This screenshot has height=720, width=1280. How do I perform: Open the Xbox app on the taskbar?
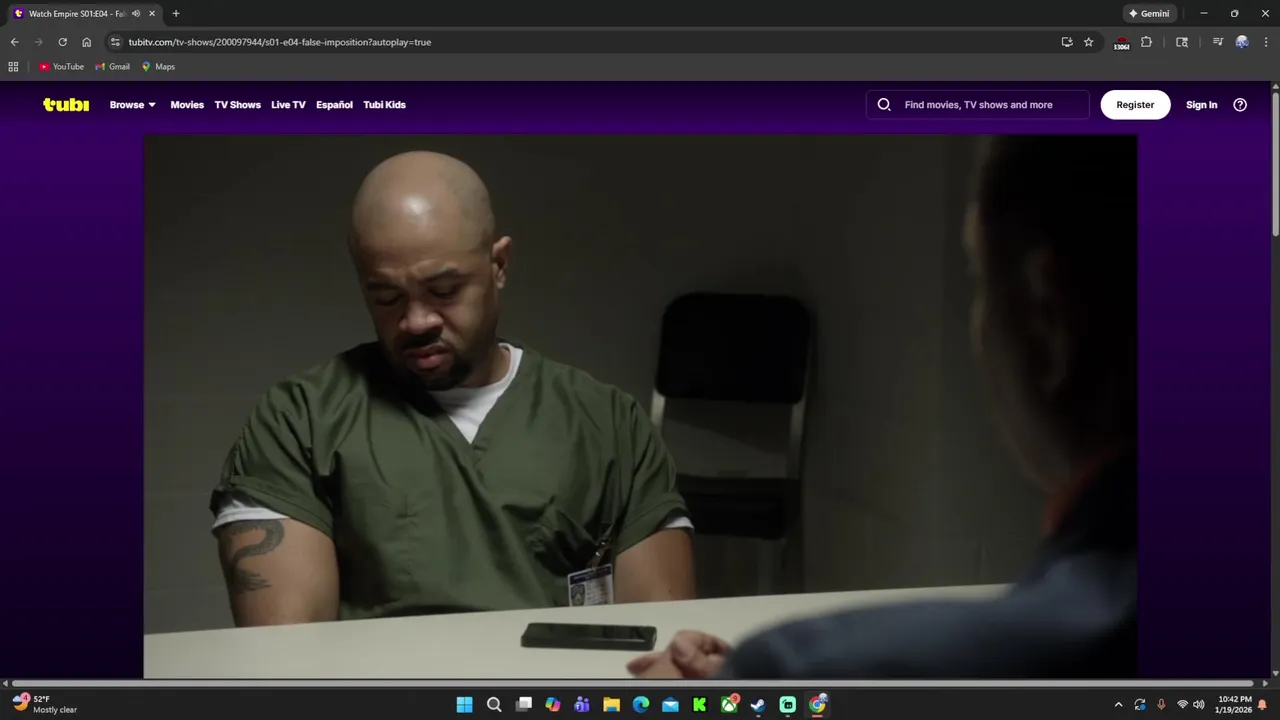coord(729,705)
